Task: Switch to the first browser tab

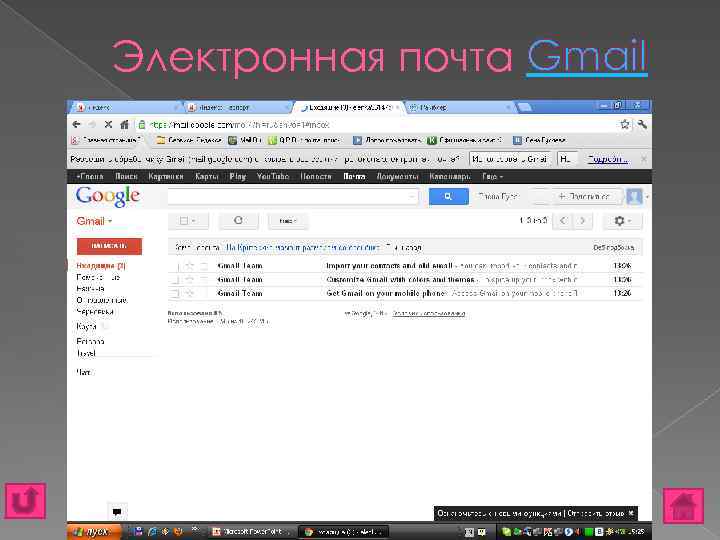Action: [x=124, y=107]
